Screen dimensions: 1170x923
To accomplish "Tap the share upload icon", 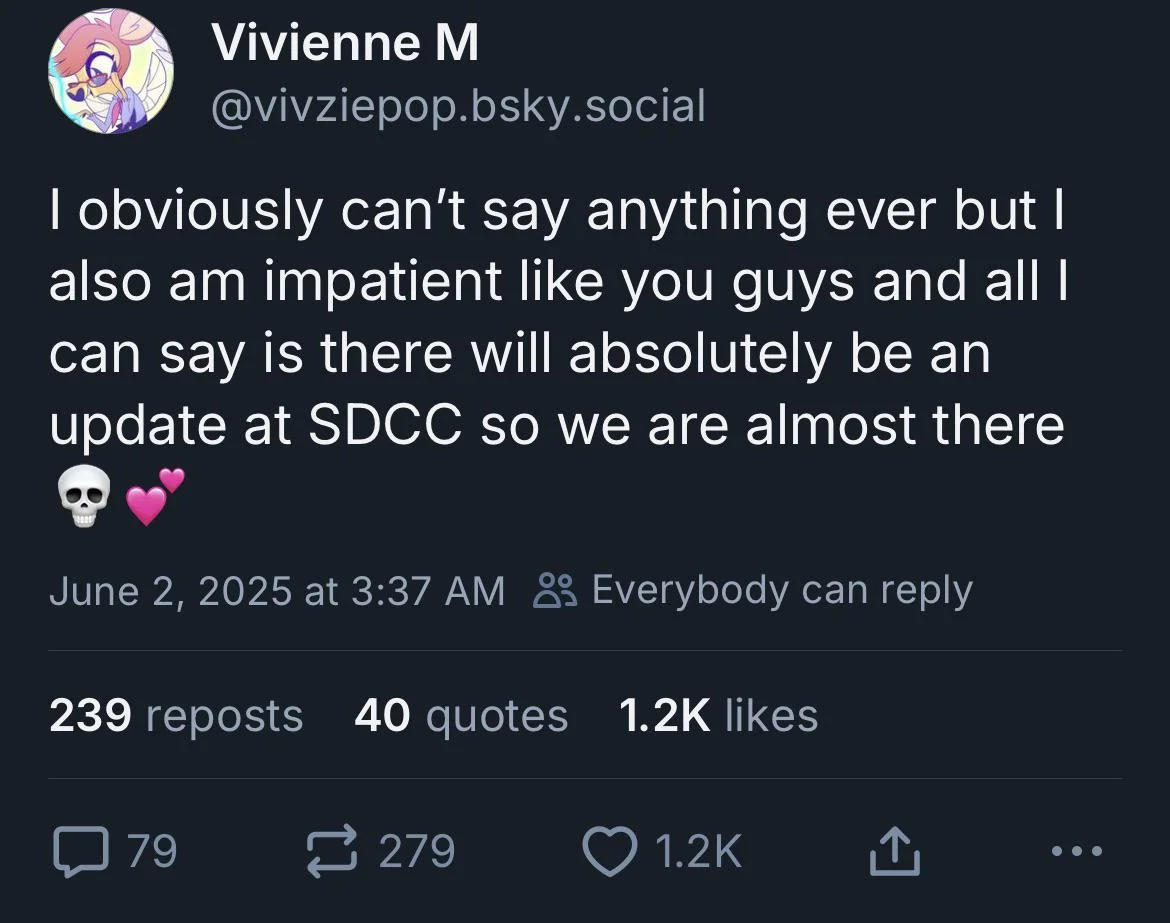I will coord(892,851).
